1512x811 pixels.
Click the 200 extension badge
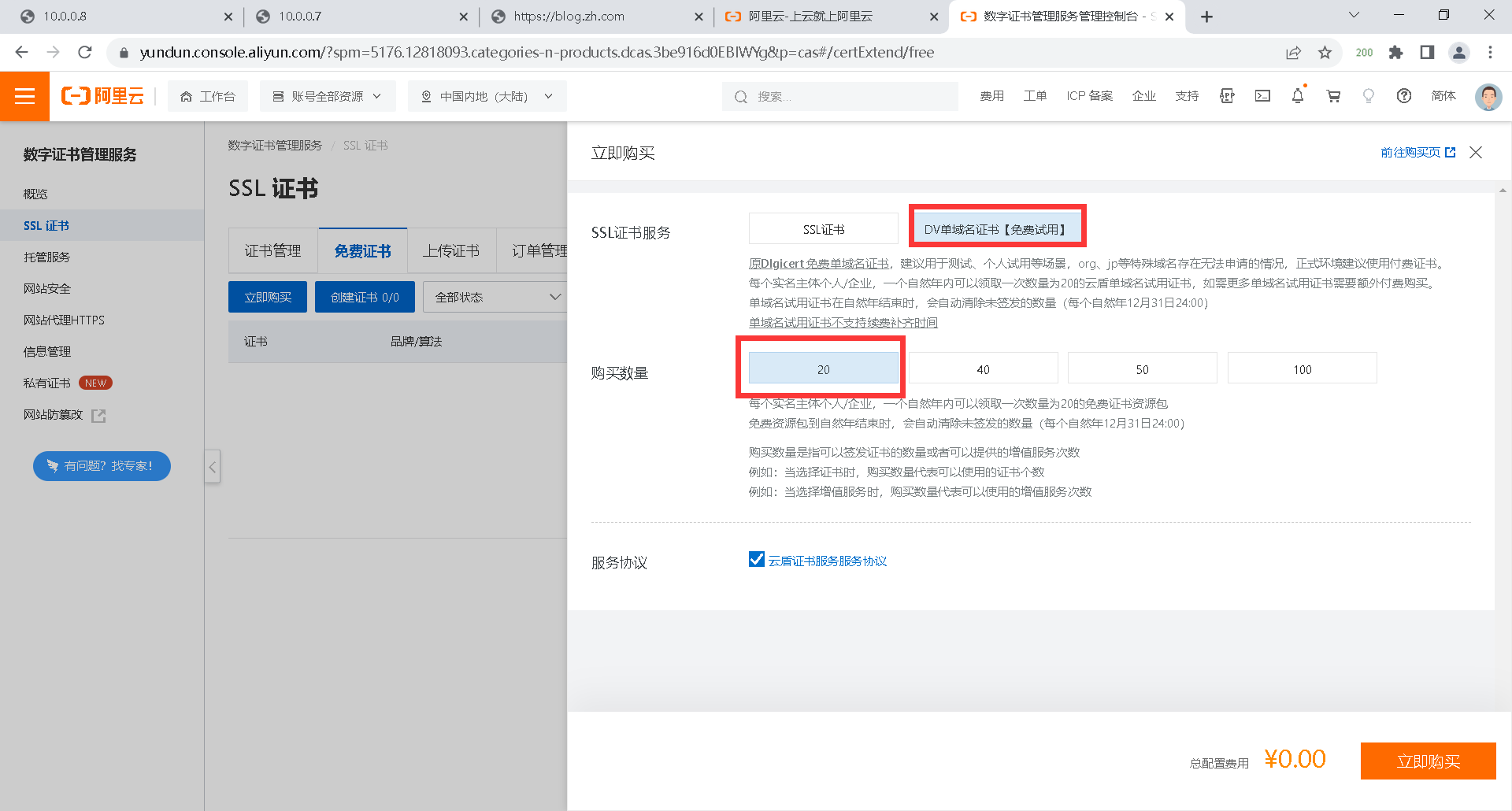click(1364, 52)
